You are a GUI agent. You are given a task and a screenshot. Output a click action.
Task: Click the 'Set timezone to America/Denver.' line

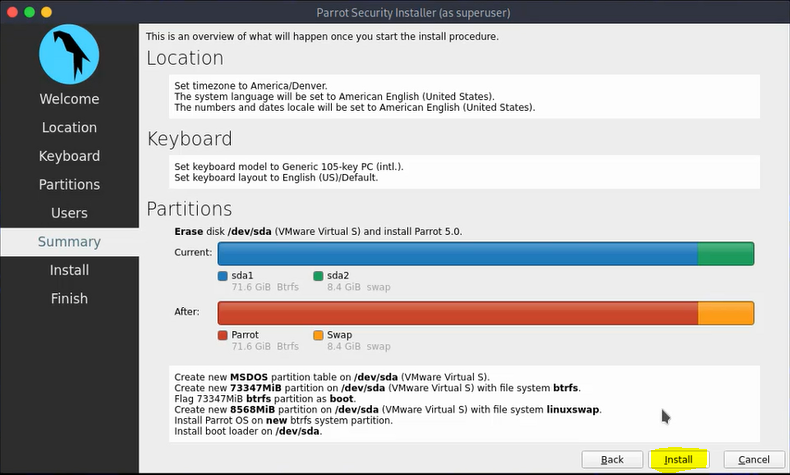click(x=251, y=86)
